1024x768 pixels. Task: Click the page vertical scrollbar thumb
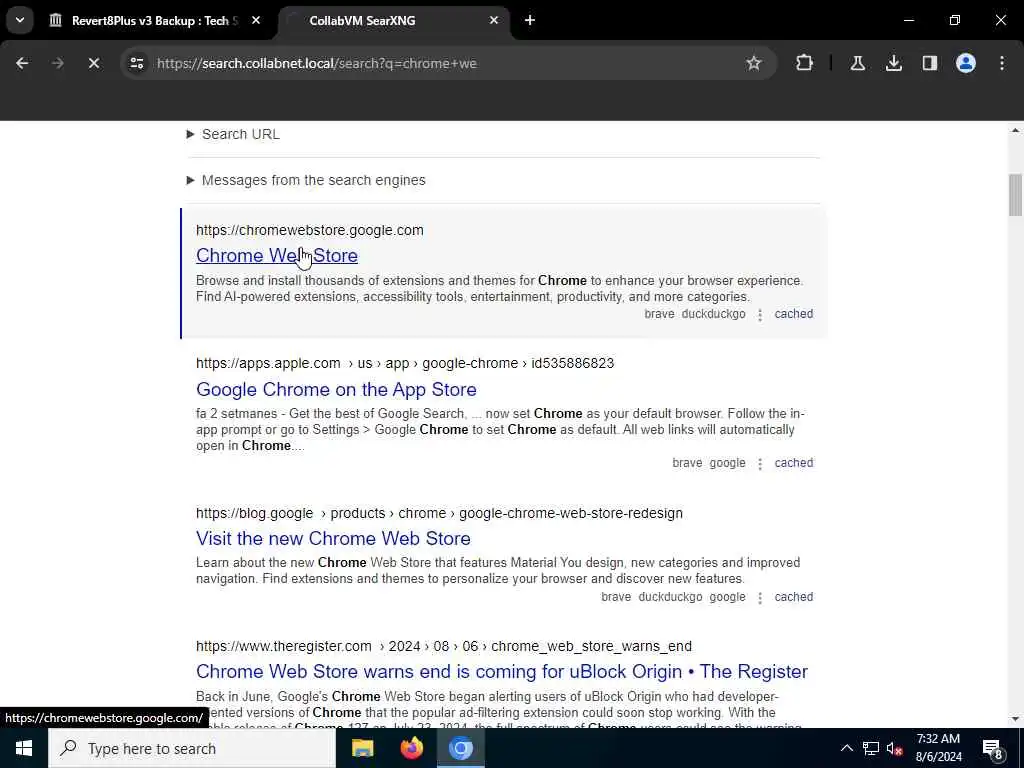pos(1015,195)
